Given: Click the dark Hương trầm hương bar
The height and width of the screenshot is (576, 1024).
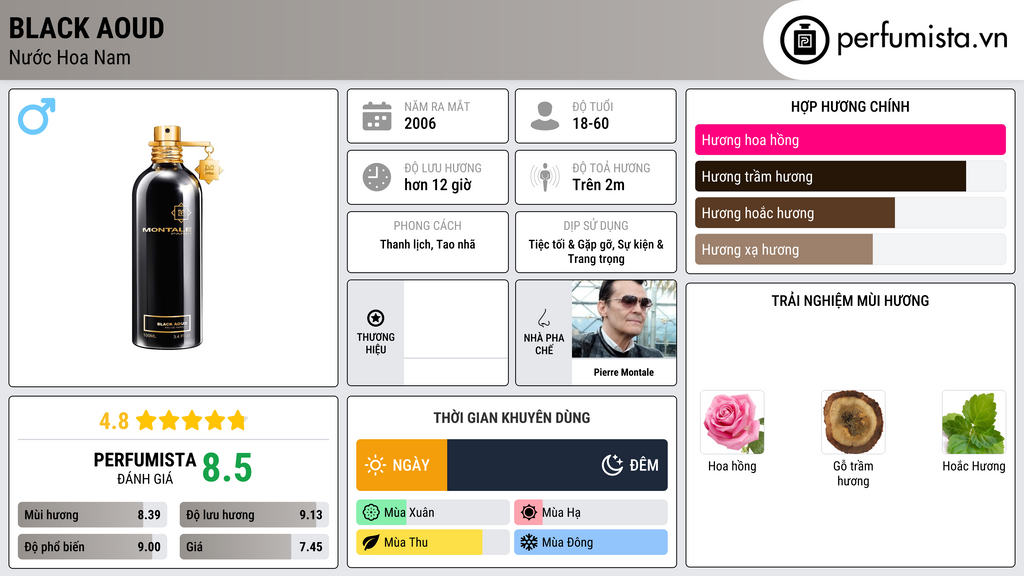Looking at the screenshot, I should tap(831, 176).
